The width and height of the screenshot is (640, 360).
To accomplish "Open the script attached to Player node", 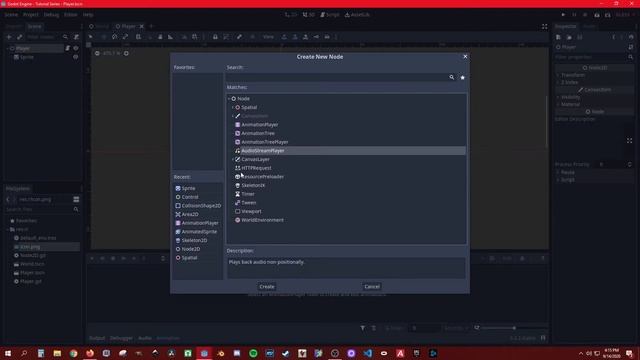I will coord(67,48).
